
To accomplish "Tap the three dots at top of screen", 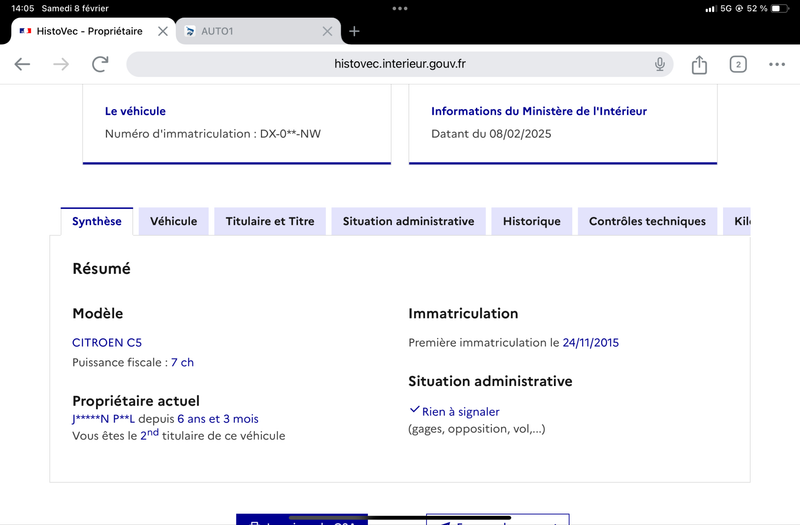I will (x=400, y=8).
